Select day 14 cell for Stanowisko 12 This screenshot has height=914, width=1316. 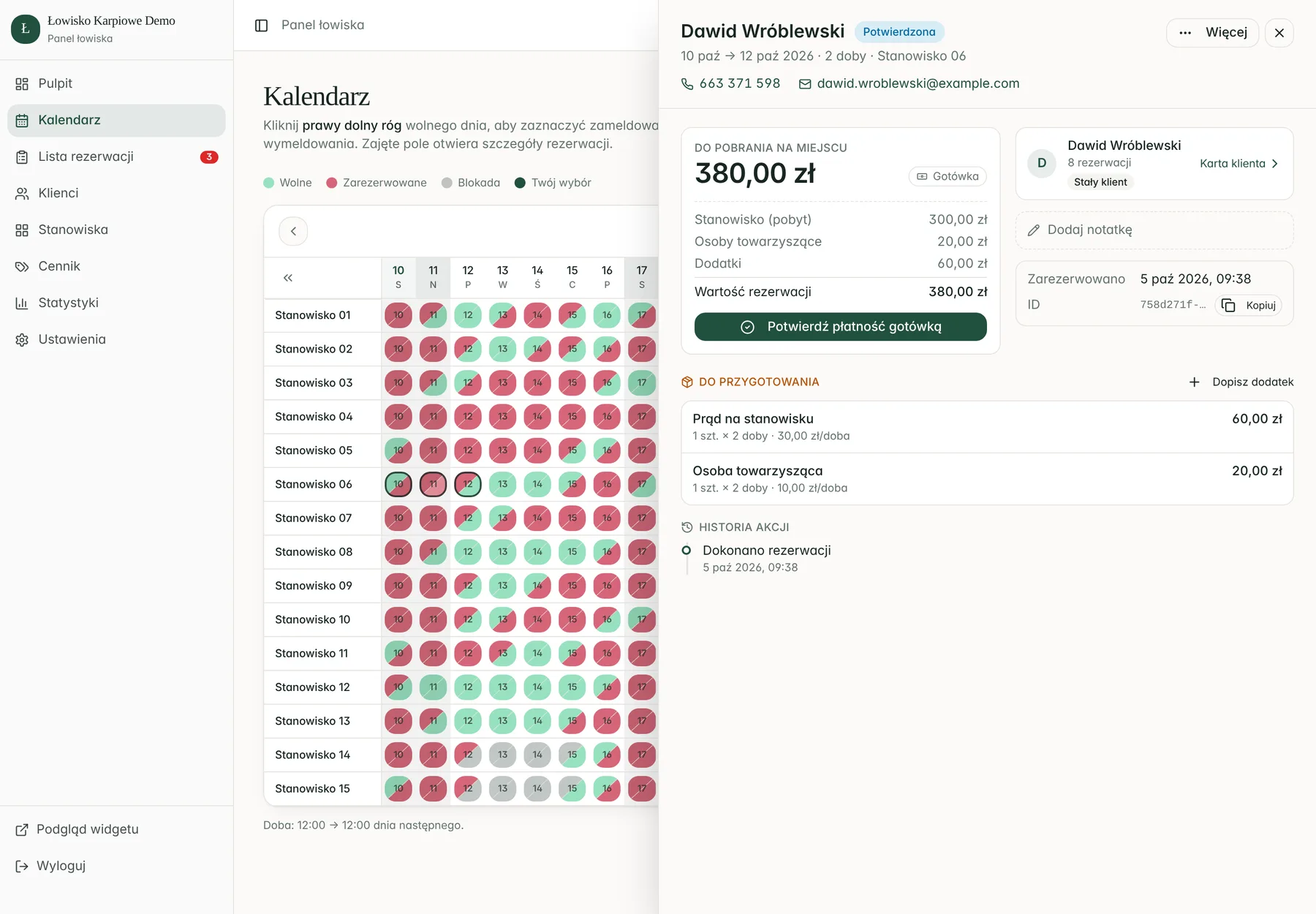coord(537,687)
